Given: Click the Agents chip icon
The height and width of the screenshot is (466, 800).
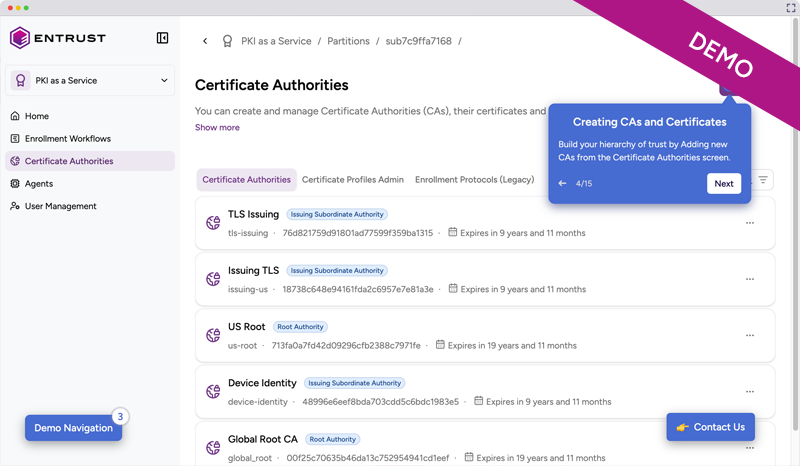Looking at the screenshot, I should (x=15, y=183).
